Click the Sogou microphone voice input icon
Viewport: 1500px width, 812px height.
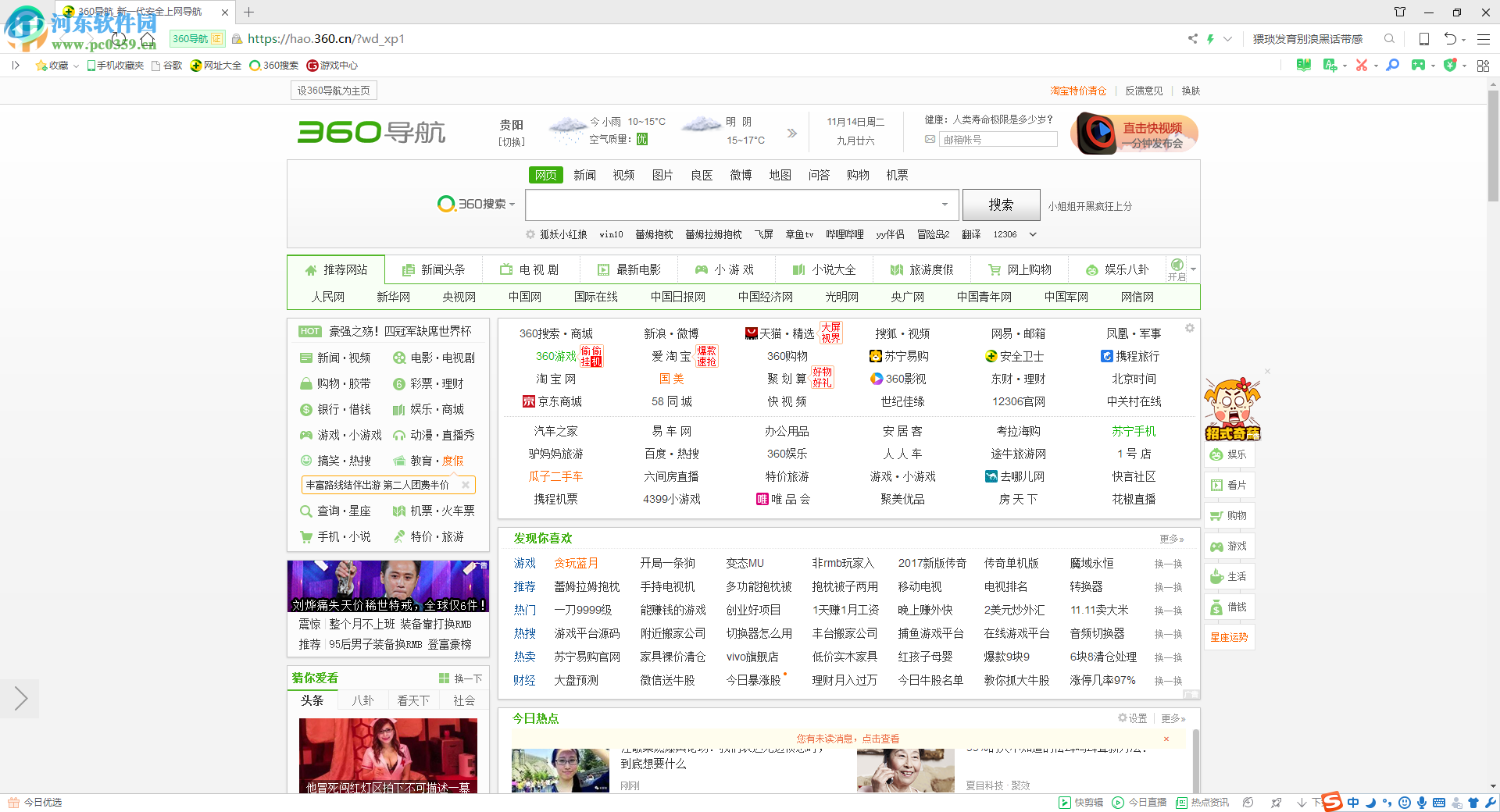click(1422, 803)
